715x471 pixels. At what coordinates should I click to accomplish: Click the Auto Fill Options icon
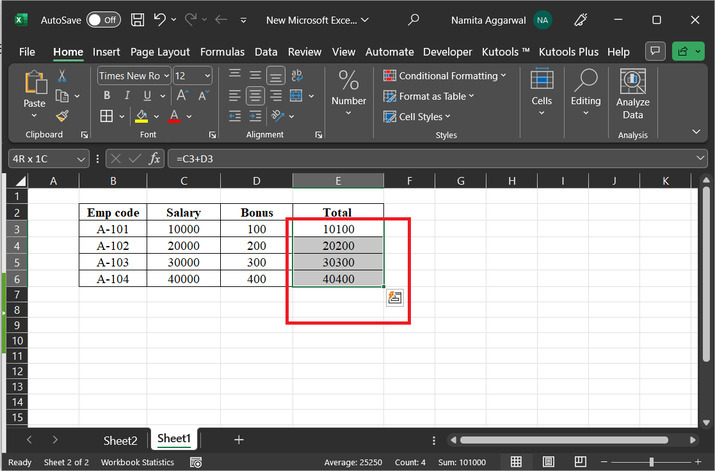click(x=394, y=297)
